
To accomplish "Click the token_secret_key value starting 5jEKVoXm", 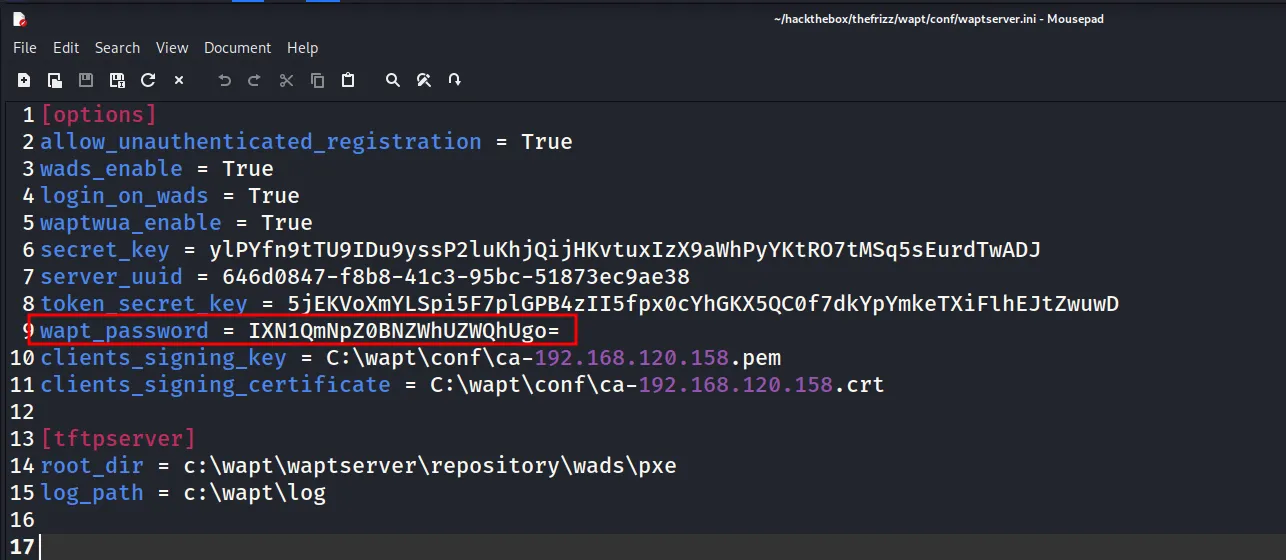I will point(702,304).
